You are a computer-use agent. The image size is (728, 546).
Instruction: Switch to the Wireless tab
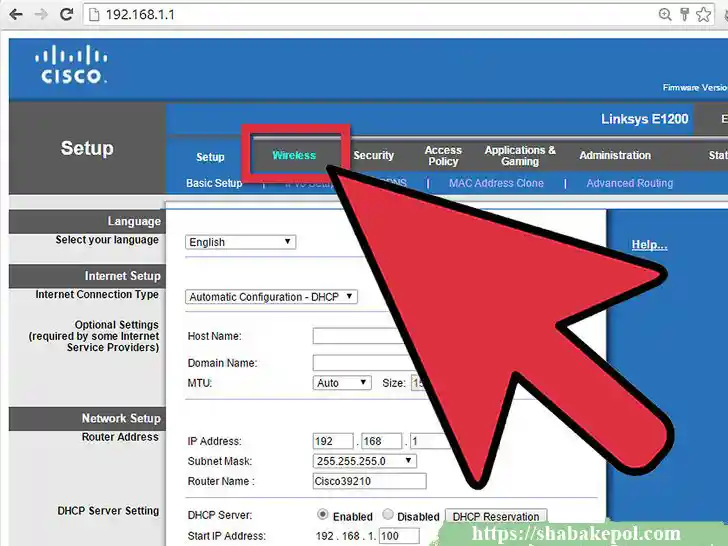(294, 155)
